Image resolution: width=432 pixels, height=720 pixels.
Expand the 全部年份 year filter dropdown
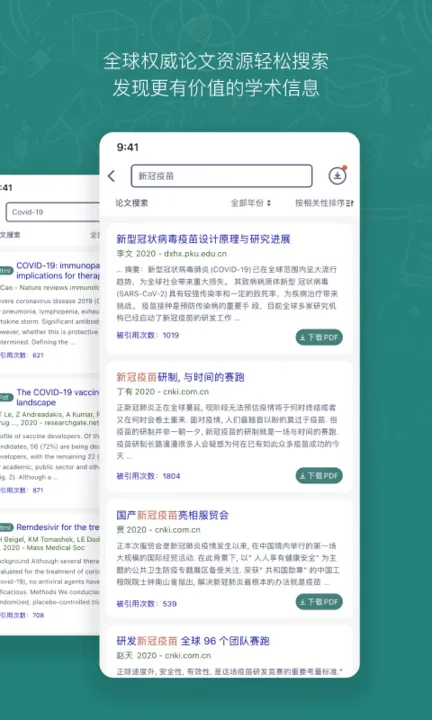251,203
